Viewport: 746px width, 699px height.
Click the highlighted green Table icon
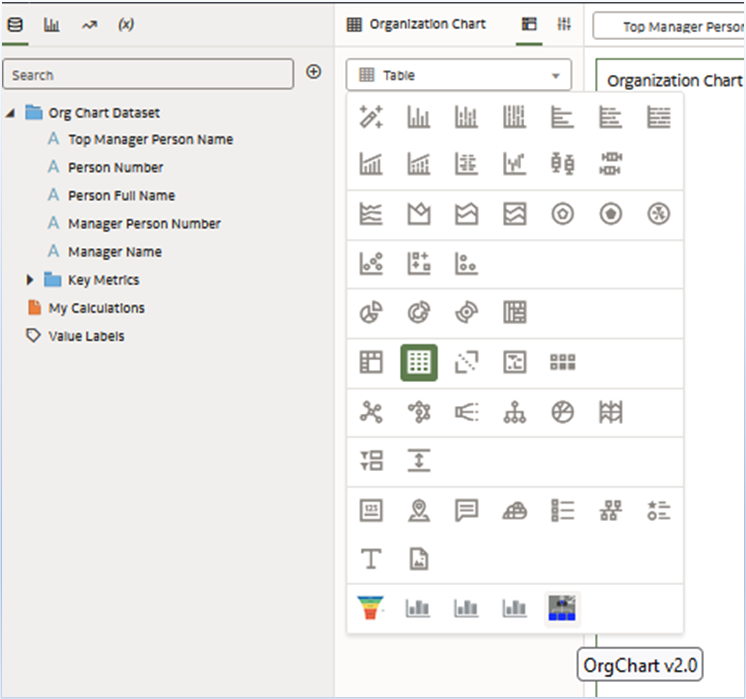click(419, 363)
